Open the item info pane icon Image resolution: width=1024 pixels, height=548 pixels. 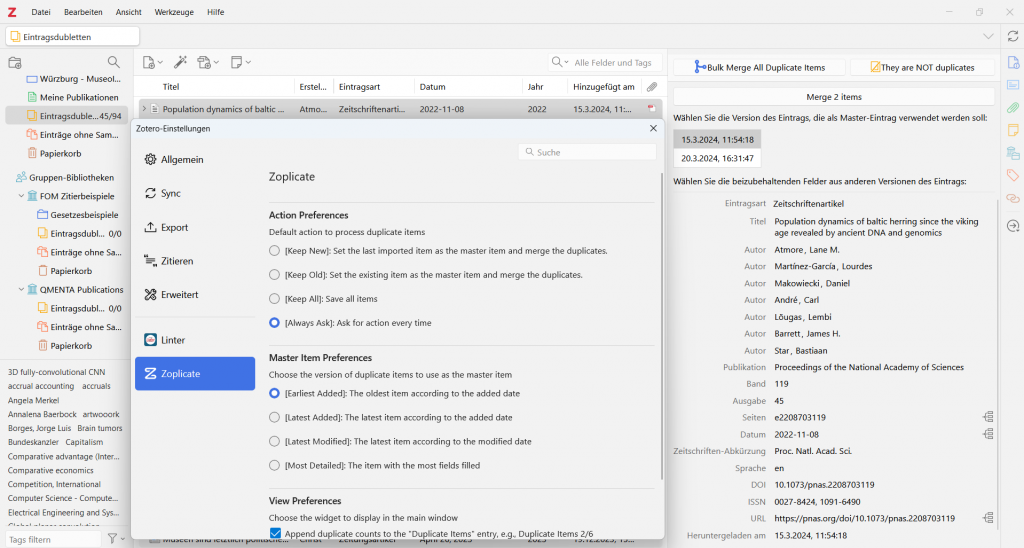click(x=1013, y=63)
